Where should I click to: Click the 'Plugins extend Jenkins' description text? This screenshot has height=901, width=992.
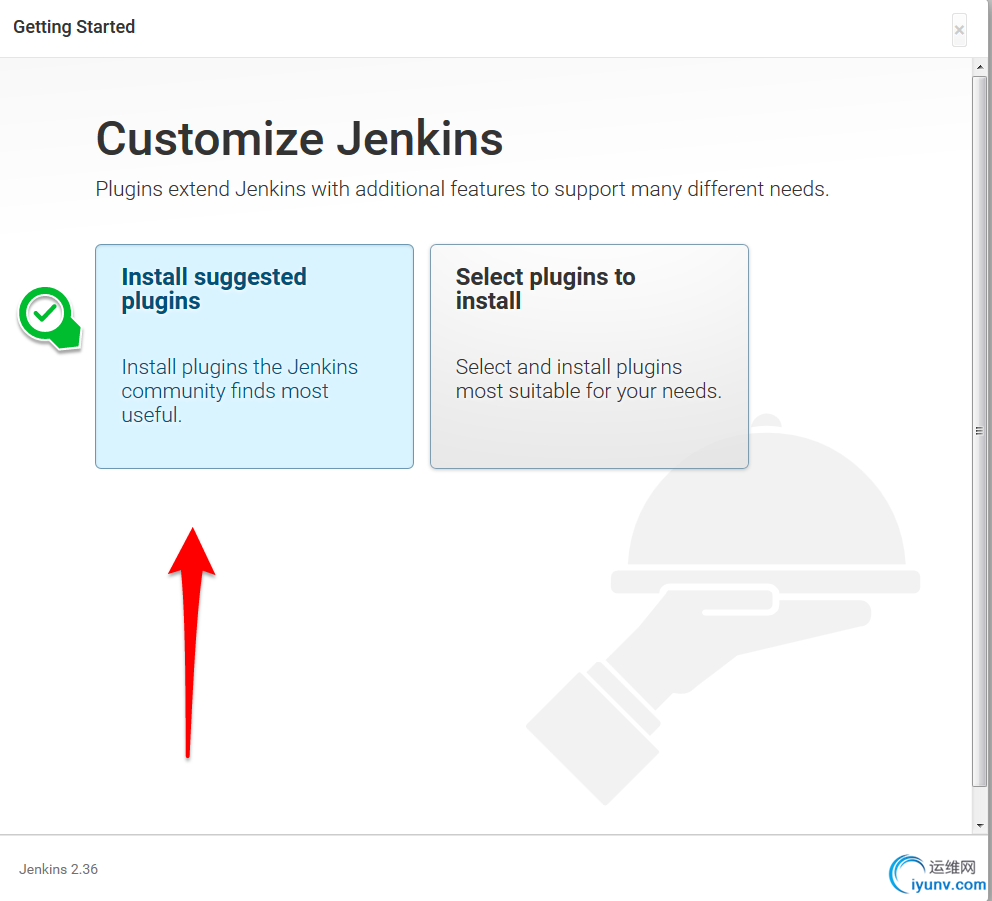click(462, 189)
